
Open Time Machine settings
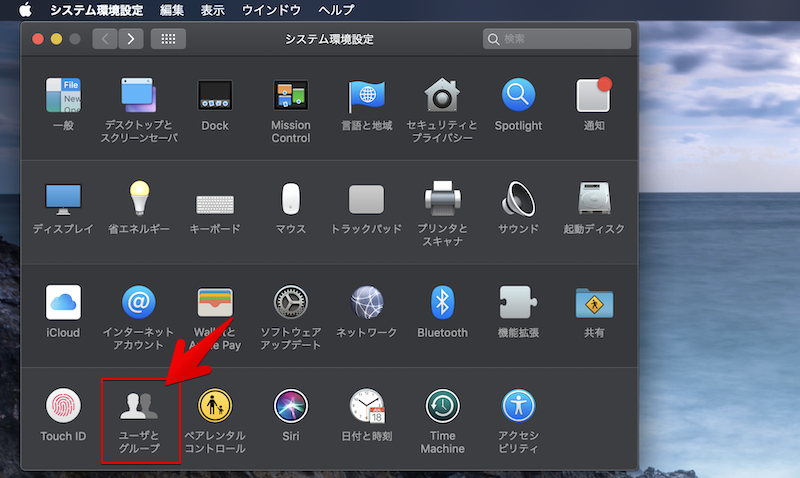pyautogui.click(x=442, y=406)
